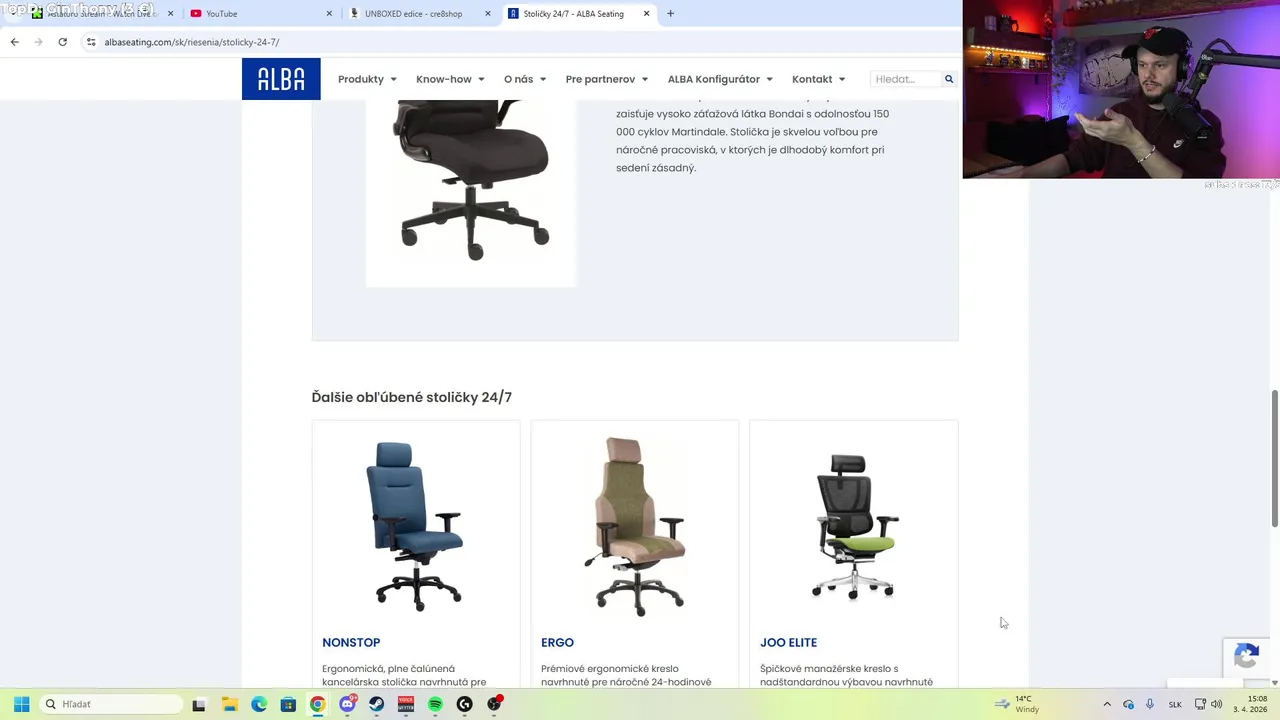Open site information icon beside the URL
Viewport: 1280px width, 720px height.
(91, 42)
